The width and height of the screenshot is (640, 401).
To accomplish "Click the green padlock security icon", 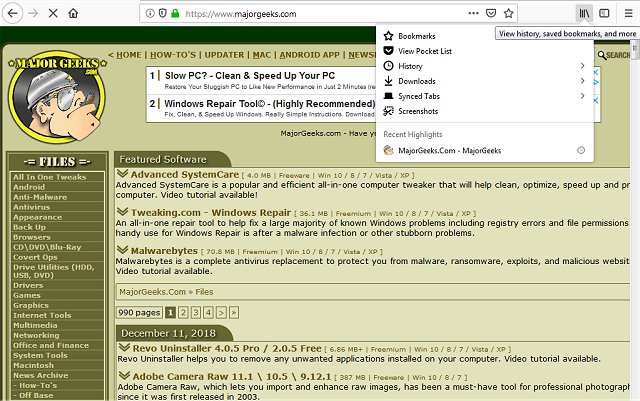I will (x=175, y=13).
